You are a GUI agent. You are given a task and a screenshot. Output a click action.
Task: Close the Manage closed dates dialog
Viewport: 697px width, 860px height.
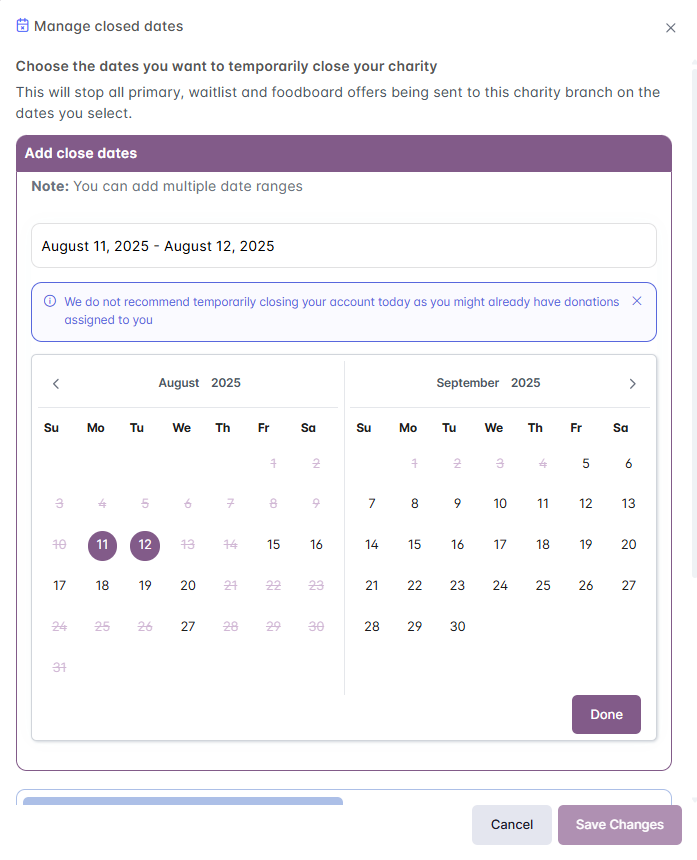(x=671, y=28)
